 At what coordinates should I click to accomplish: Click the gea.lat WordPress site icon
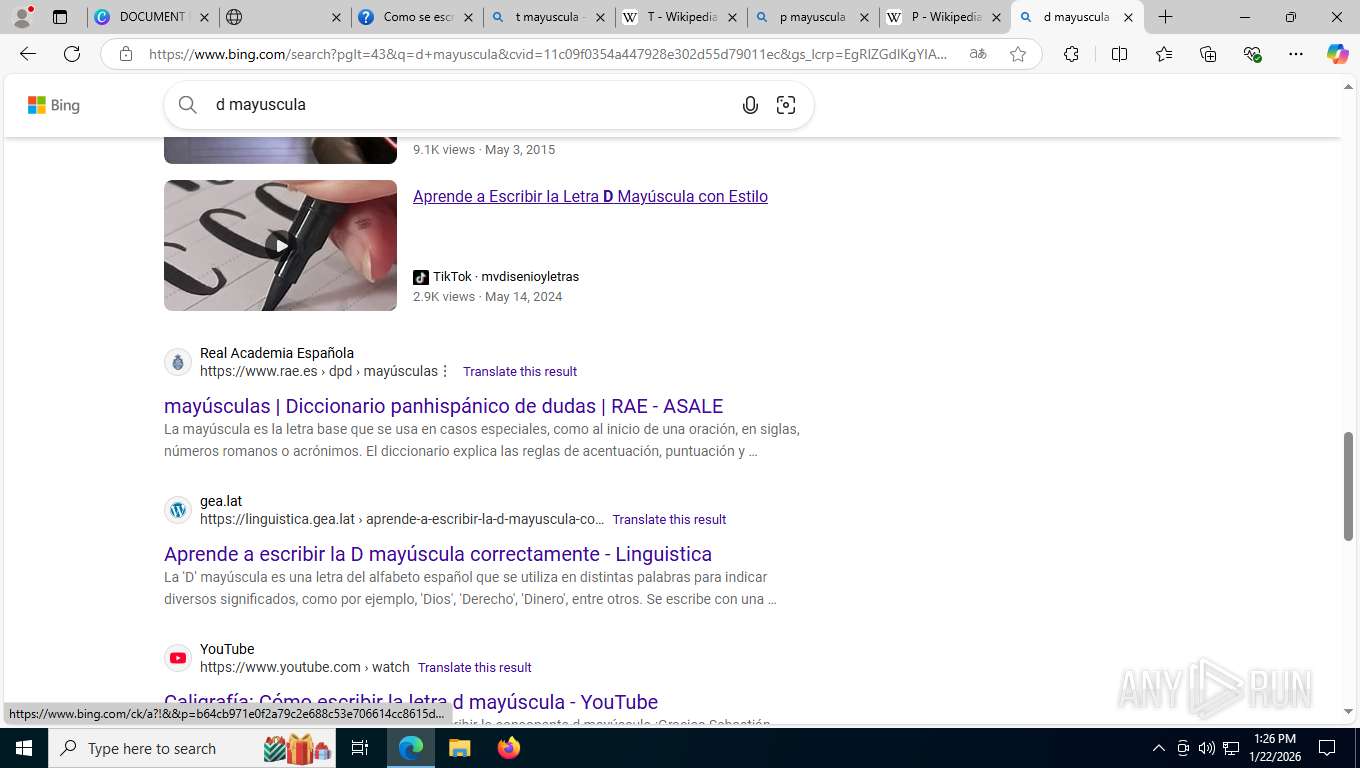click(178, 510)
